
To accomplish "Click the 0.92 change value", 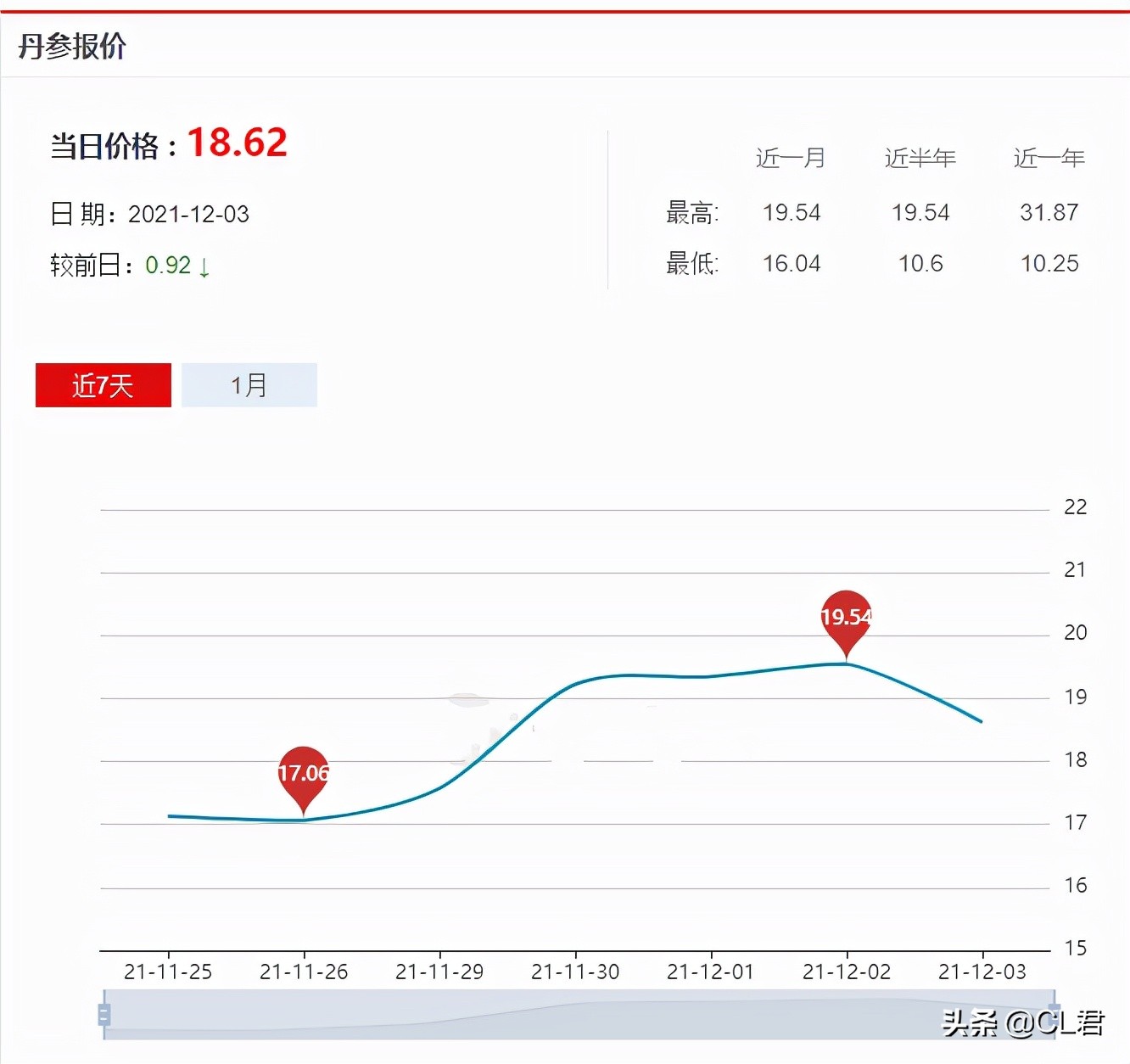I will (x=168, y=266).
